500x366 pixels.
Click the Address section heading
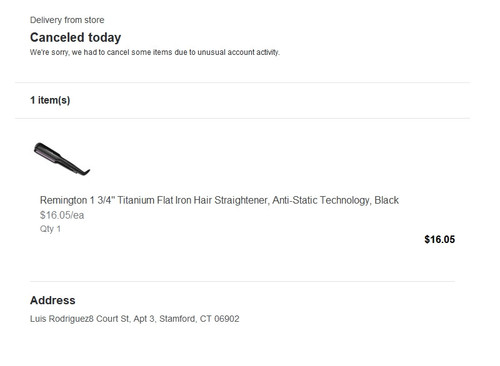click(x=53, y=300)
